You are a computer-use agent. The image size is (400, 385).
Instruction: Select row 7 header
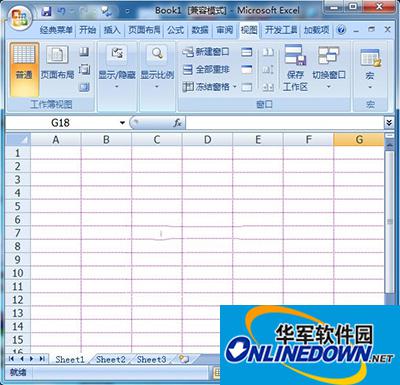point(18,233)
